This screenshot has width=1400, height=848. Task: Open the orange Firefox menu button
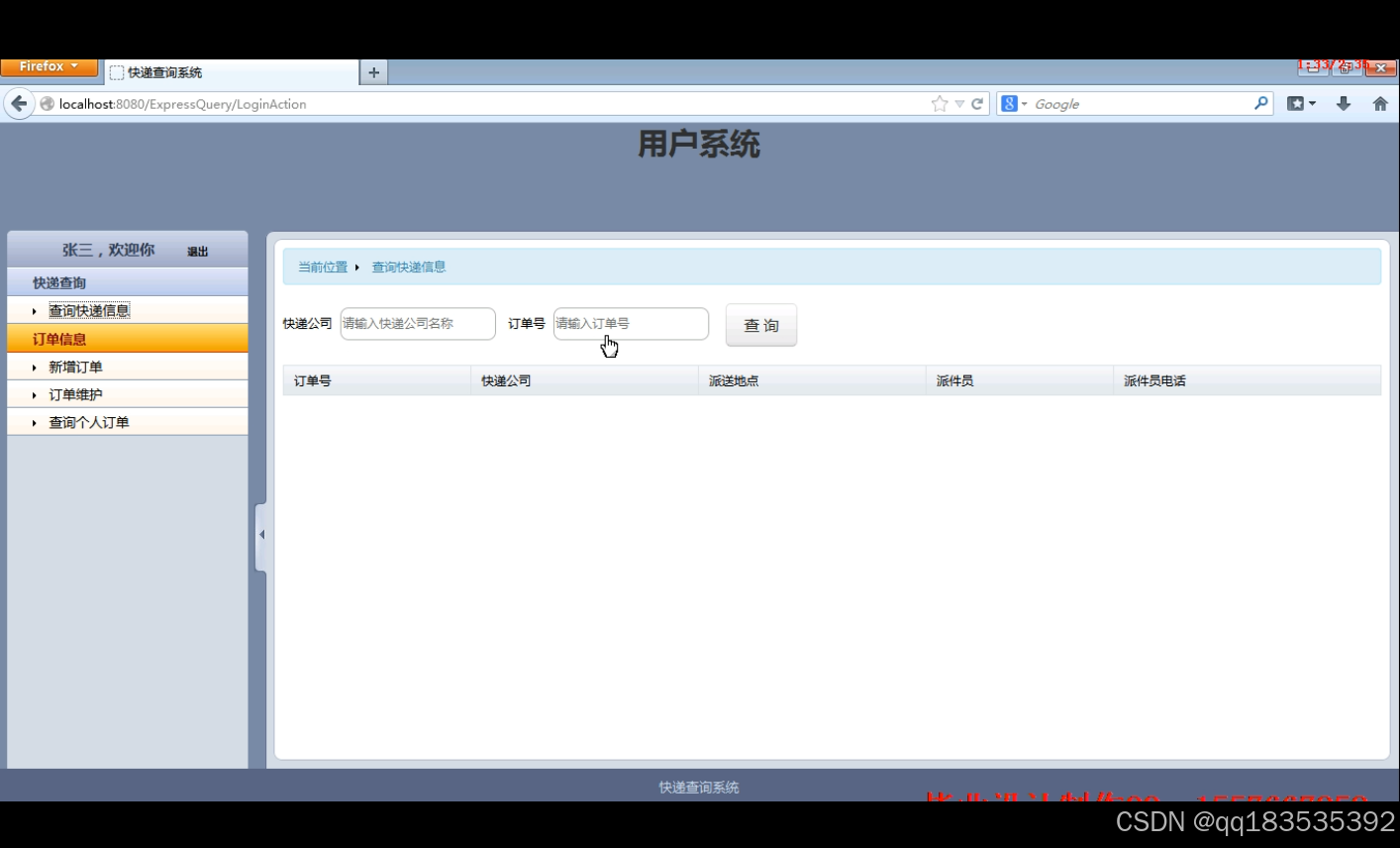tap(49, 66)
